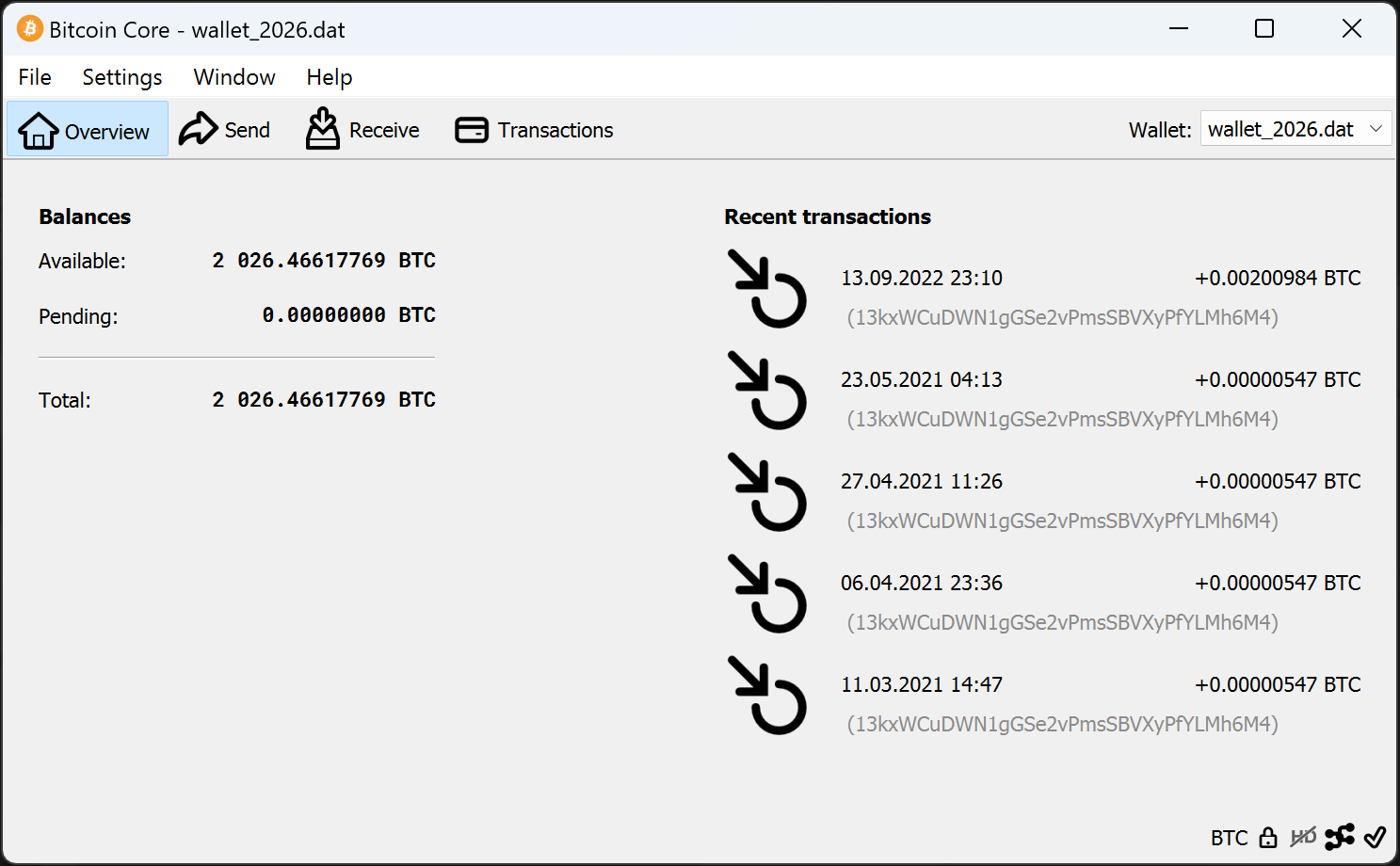1400x866 pixels.
Task: Click incoming icon for 11.03.2021 transaction
Action: [x=767, y=696]
